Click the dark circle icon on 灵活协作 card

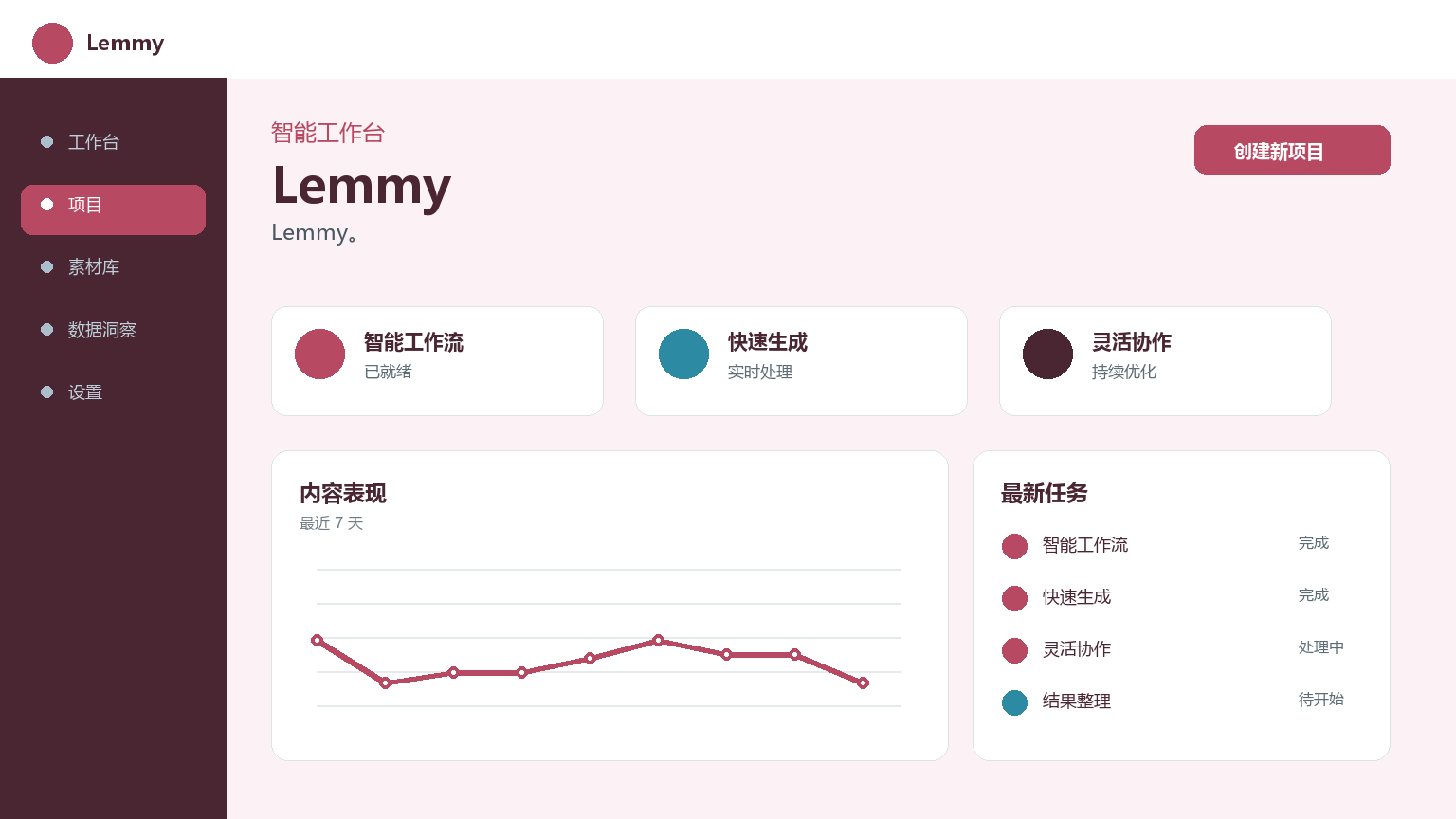click(1047, 354)
